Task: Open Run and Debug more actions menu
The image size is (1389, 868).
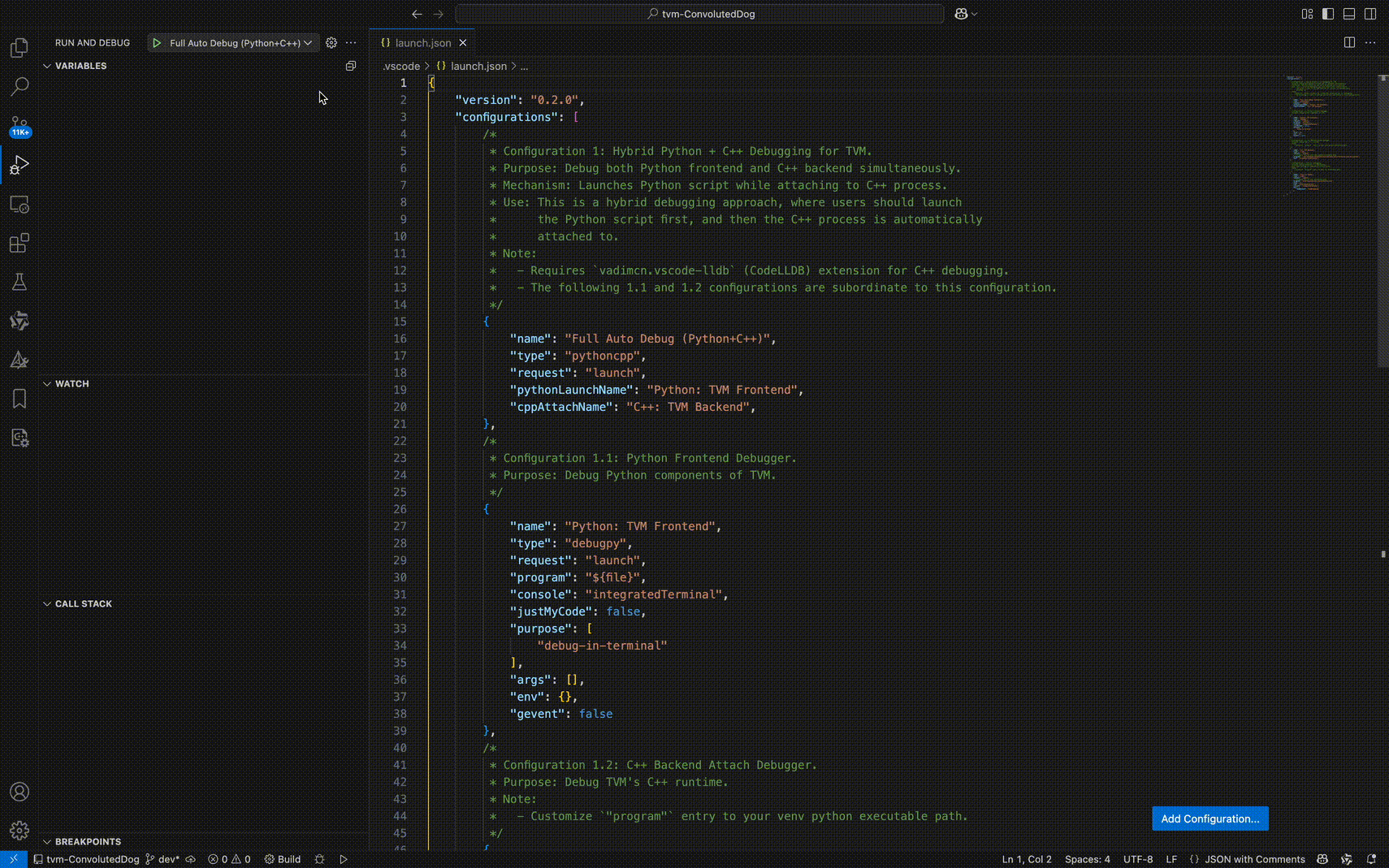Action: pyautogui.click(x=351, y=43)
